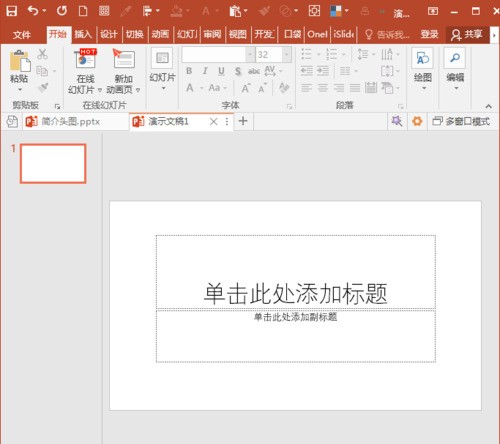Click the Save icon in quick access toolbar
The image size is (500, 444).
coord(12,11)
